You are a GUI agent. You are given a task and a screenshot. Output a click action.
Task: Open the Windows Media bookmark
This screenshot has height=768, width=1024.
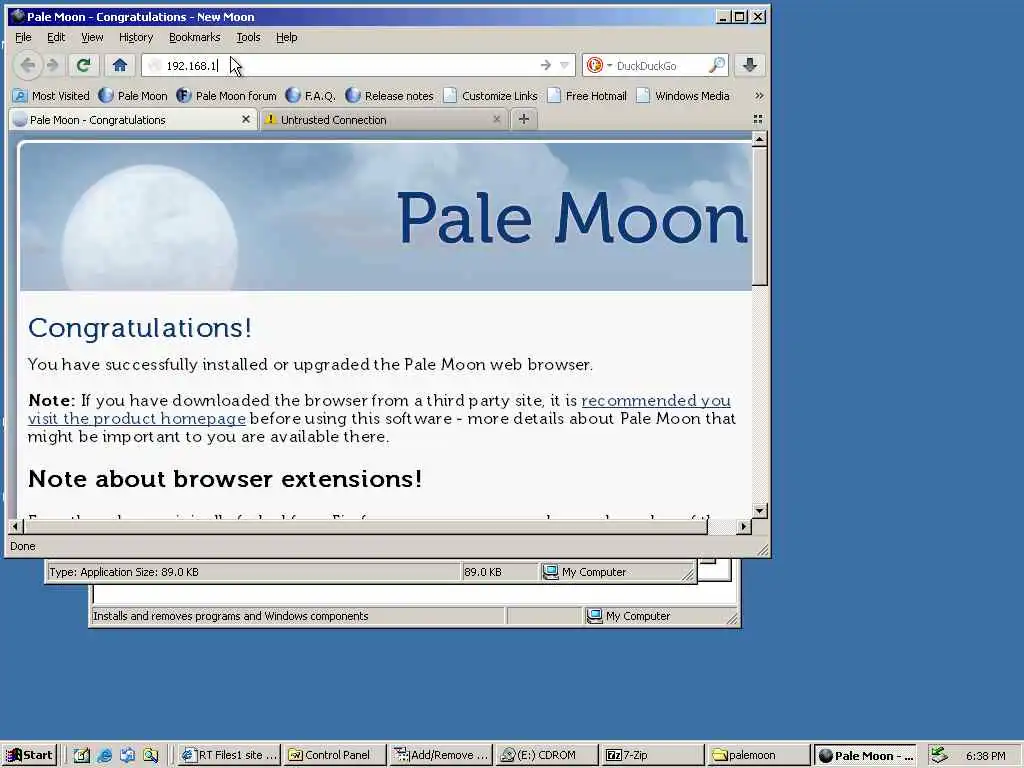683,95
